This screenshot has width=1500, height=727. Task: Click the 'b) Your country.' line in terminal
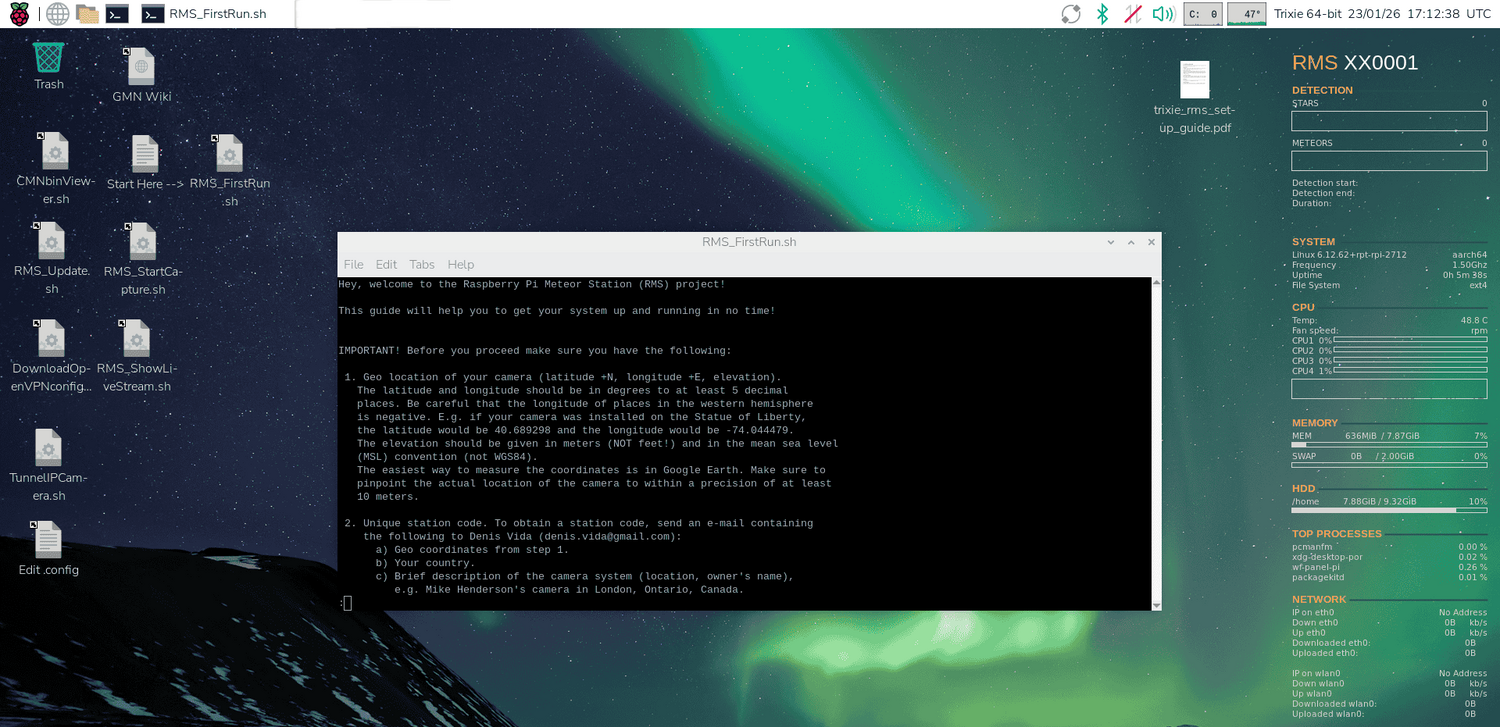[x=425, y=563]
